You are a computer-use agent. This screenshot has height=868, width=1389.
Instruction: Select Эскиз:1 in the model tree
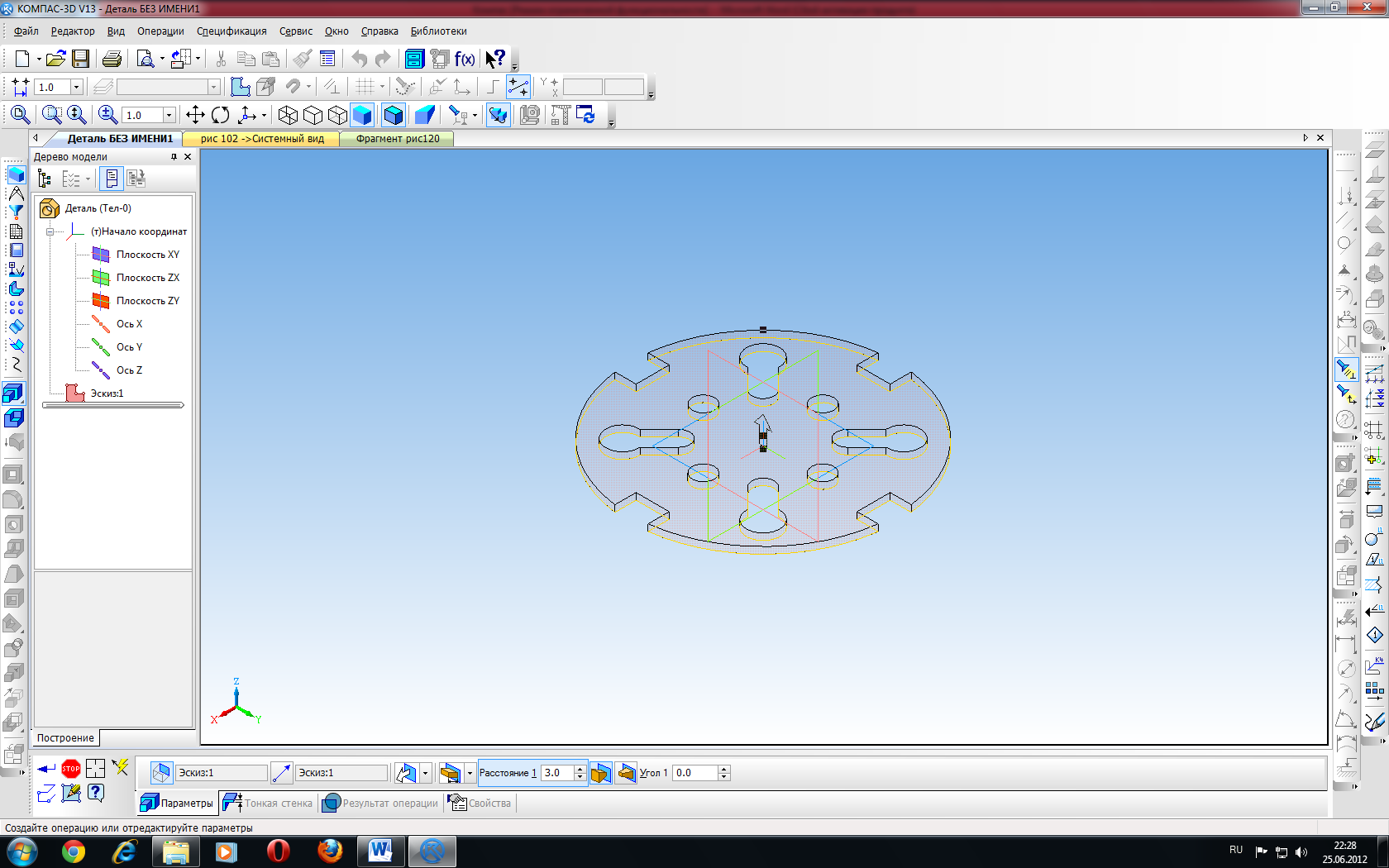pyautogui.click(x=107, y=393)
